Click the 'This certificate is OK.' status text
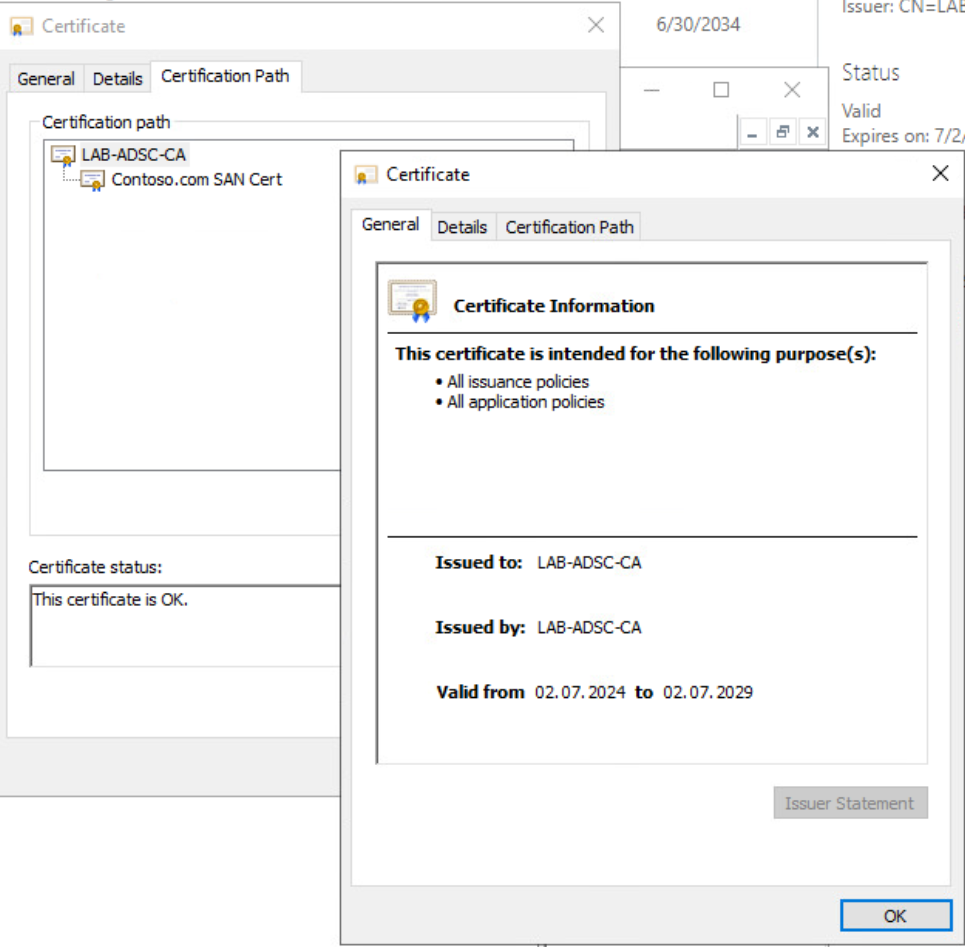Image resolution: width=965 pixels, height=947 pixels. 110,599
